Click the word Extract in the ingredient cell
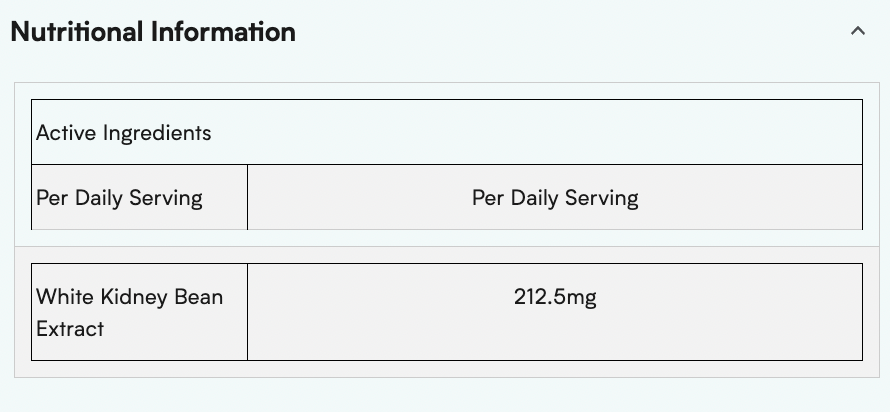890x412 pixels. [x=70, y=328]
